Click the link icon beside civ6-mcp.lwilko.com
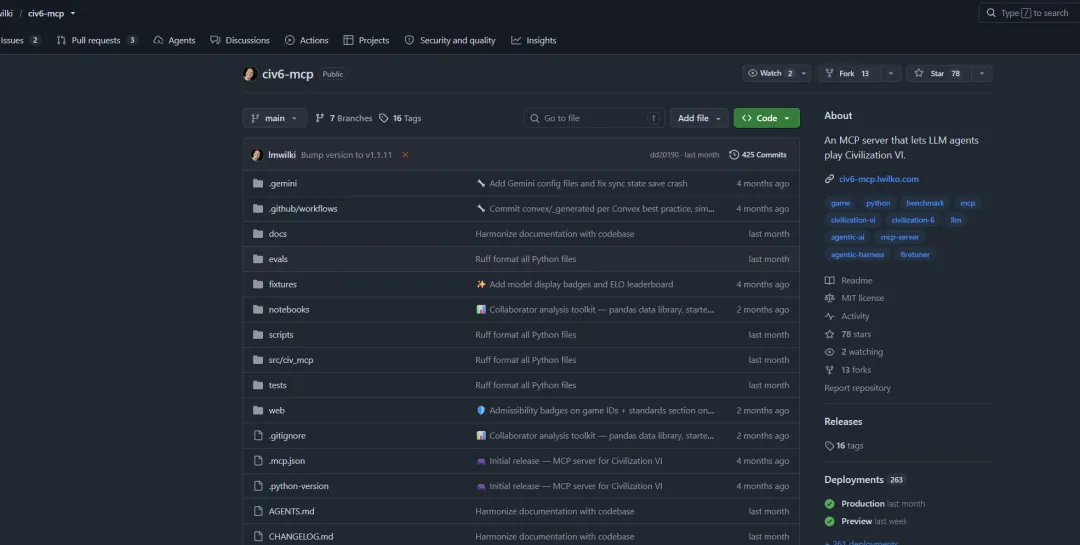 [x=829, y=179]
